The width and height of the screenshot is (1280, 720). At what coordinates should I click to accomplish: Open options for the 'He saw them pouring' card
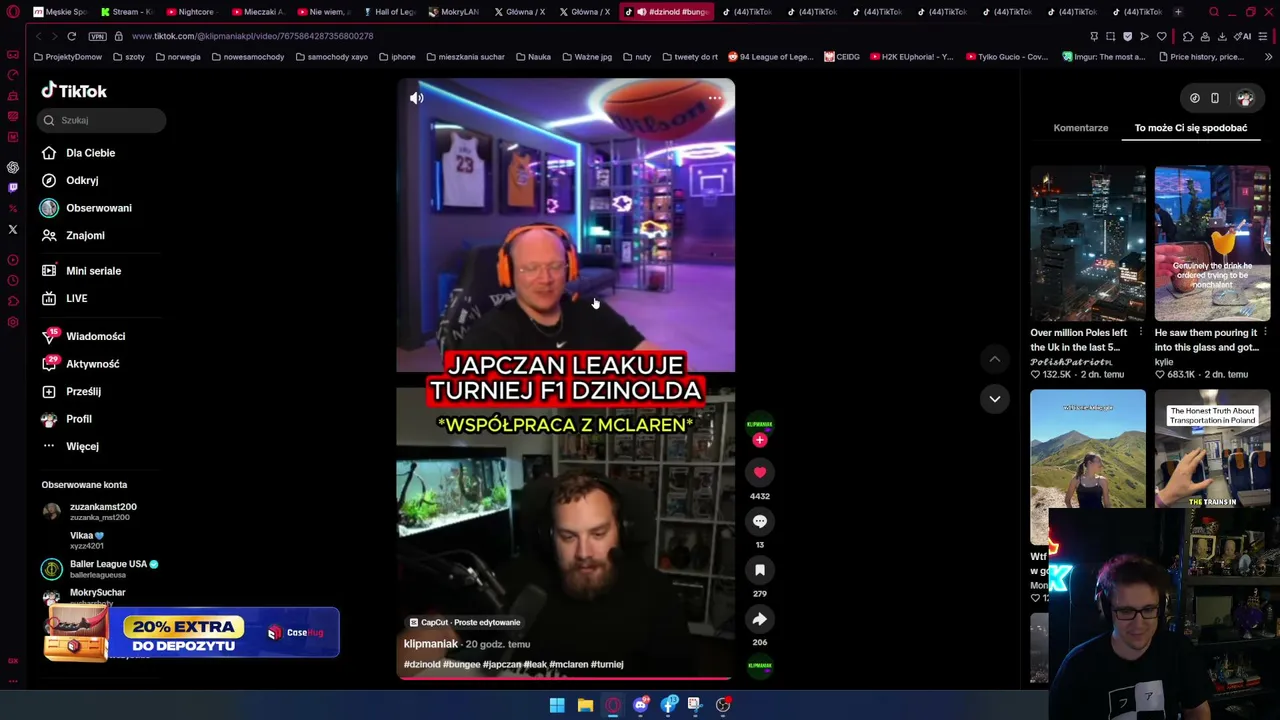click(x=1265, y=333)
